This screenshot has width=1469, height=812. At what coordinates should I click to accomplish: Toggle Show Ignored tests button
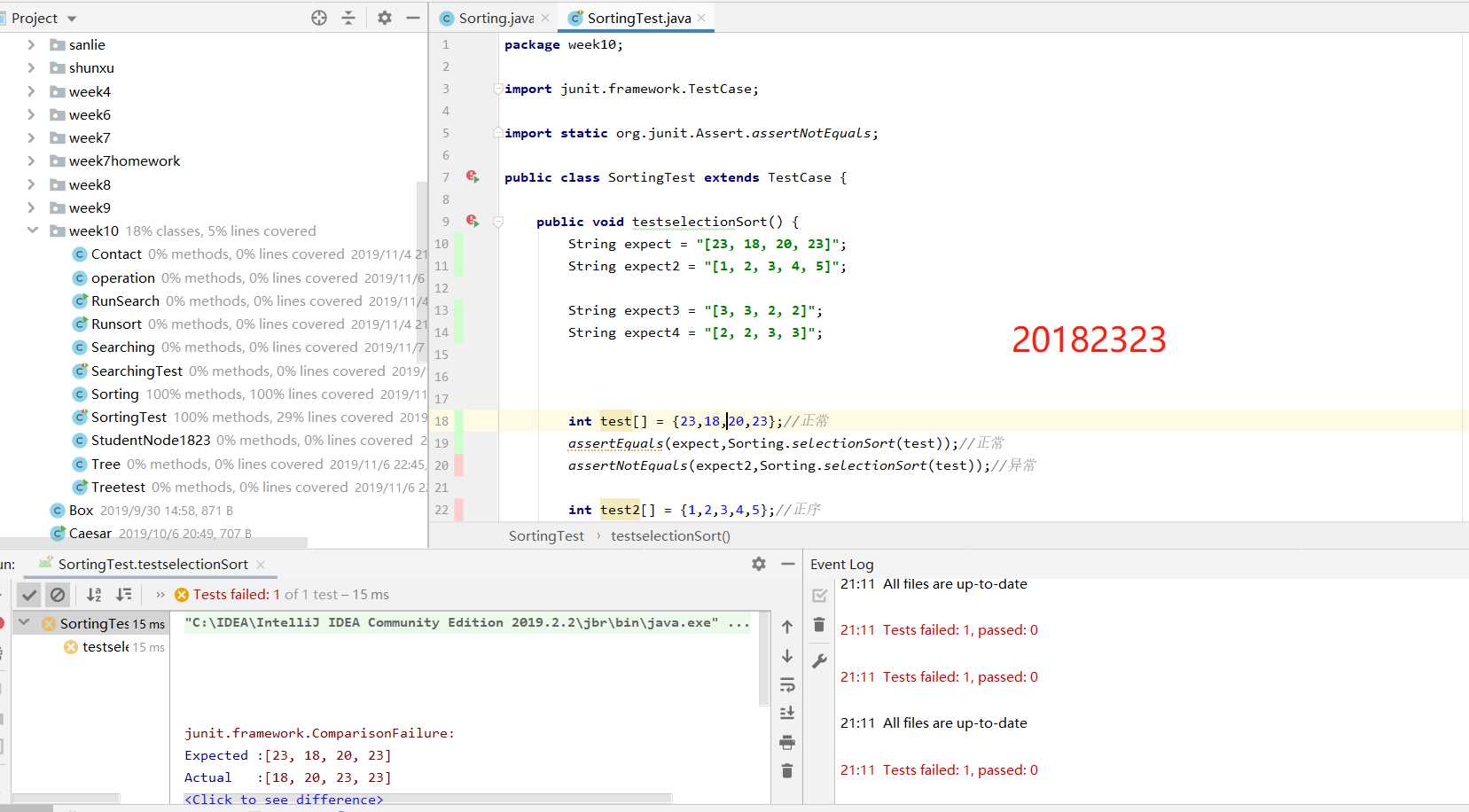coord(58,595)
